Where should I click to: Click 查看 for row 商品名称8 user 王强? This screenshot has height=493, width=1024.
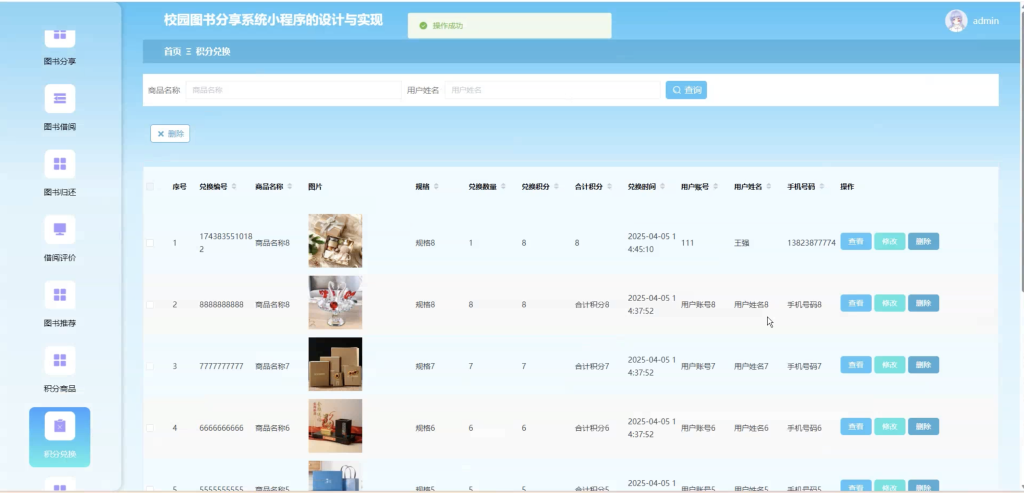pos(856,242)
